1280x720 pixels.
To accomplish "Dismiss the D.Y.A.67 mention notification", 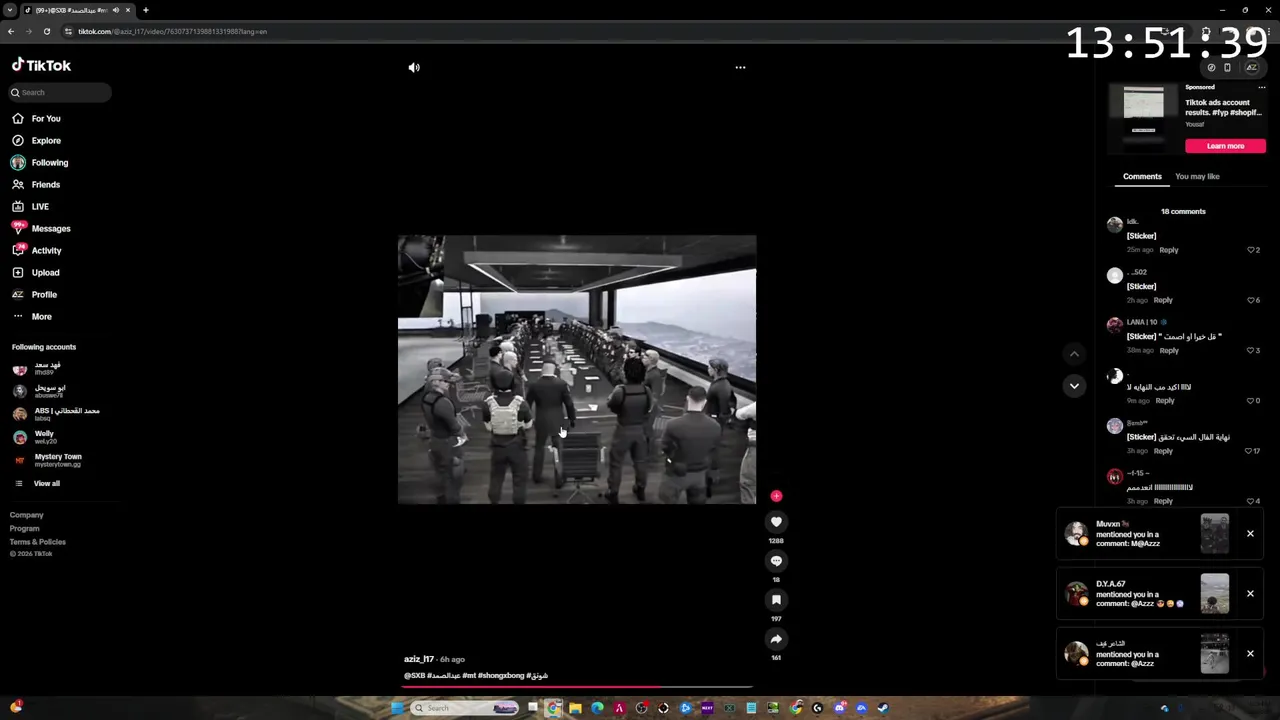I will (x=1250, y=593).
